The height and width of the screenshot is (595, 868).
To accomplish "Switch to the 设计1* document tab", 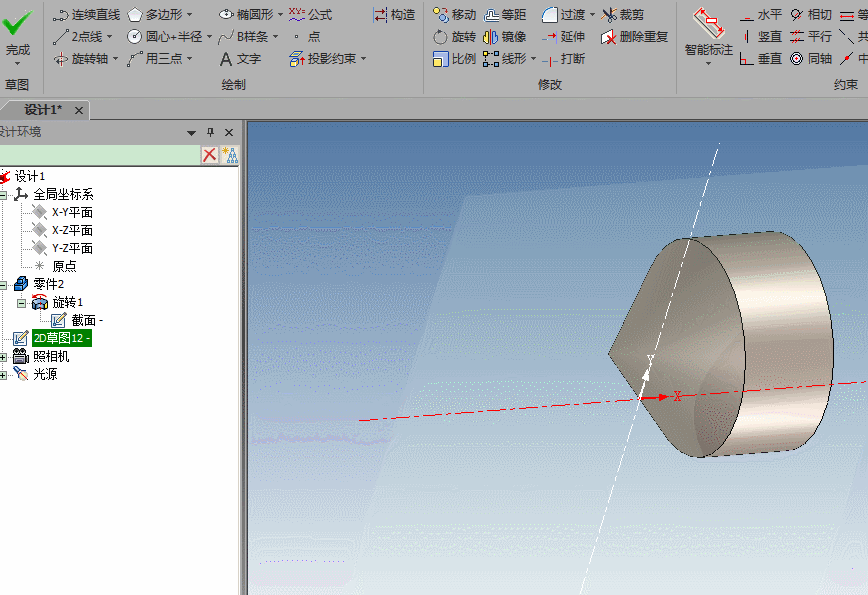I will 43,110.
